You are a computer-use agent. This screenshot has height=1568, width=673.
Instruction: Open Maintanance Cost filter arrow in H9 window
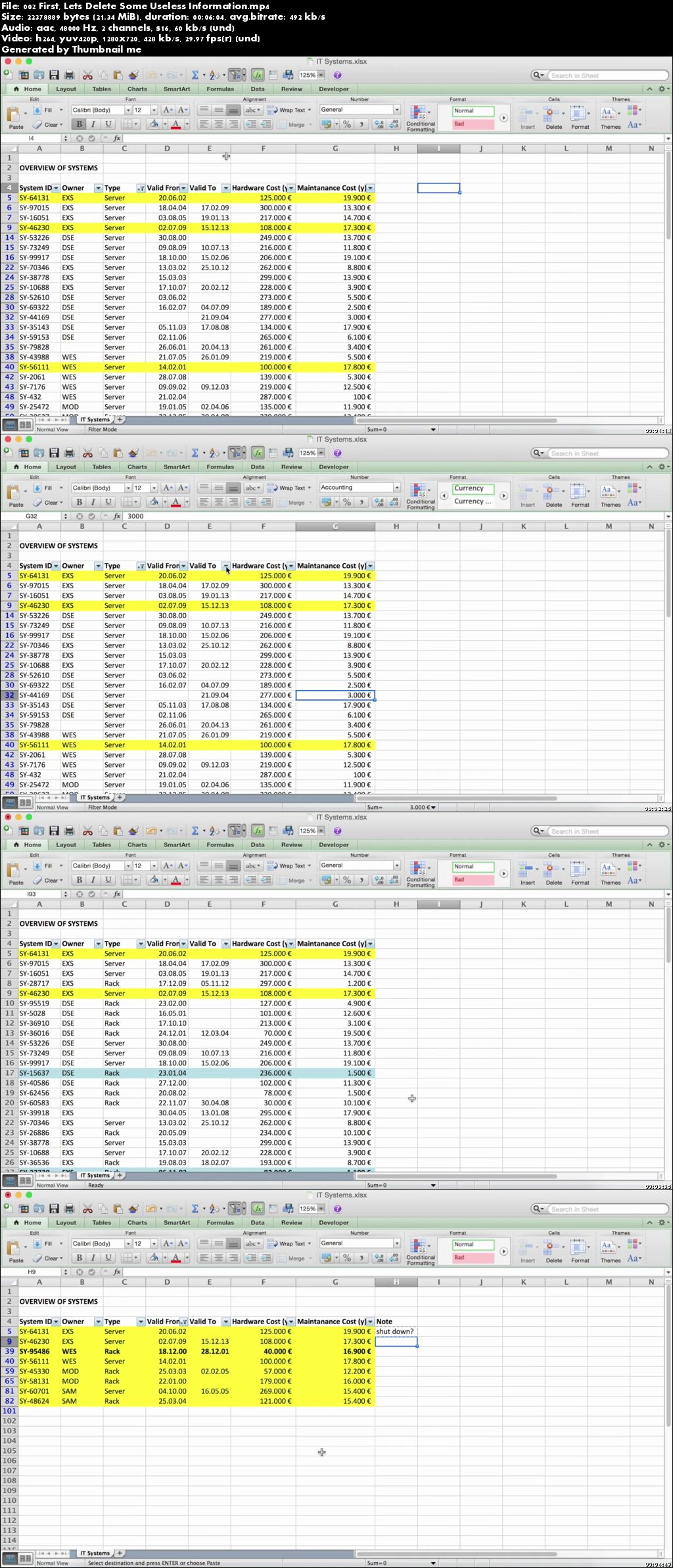[x=371, y=1322]
